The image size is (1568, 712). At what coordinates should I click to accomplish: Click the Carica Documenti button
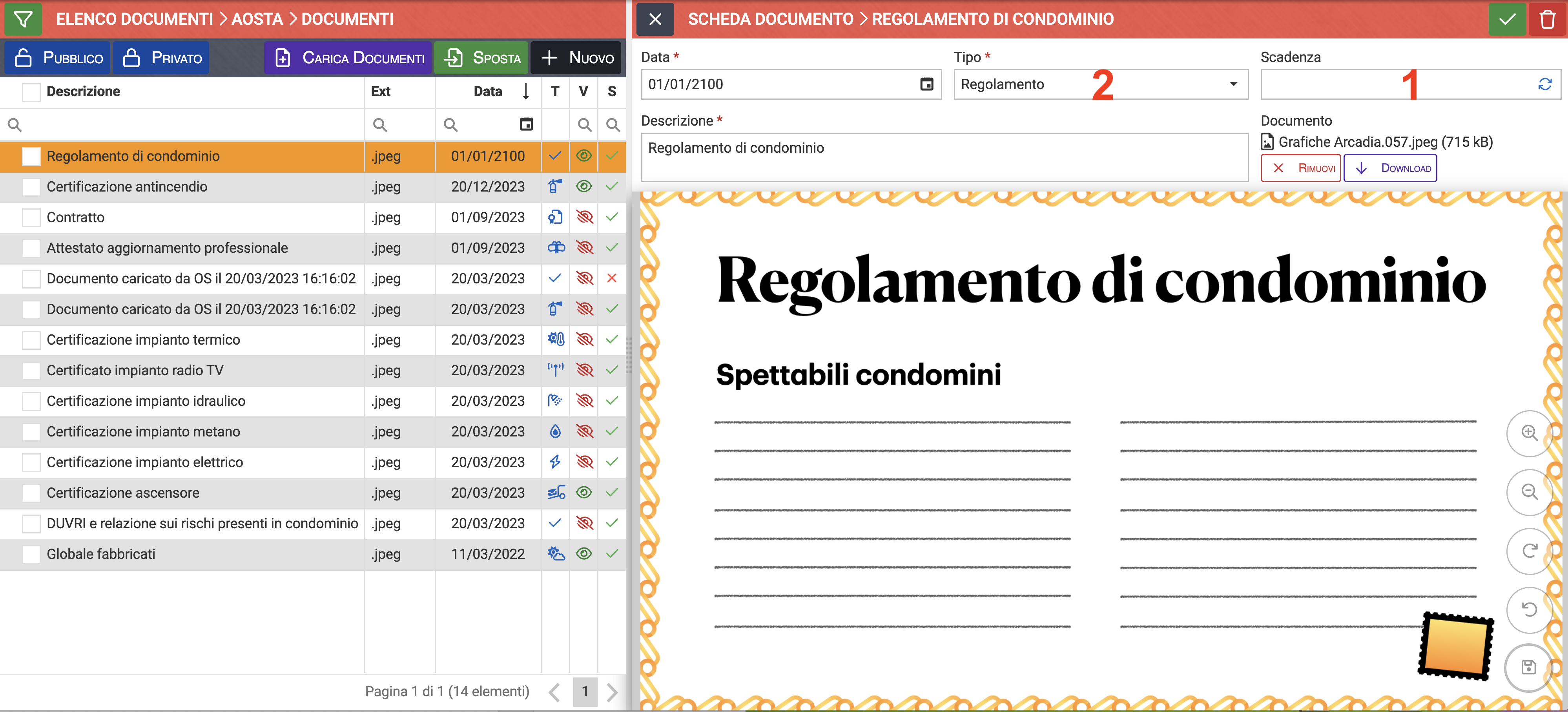pos(348,58)
